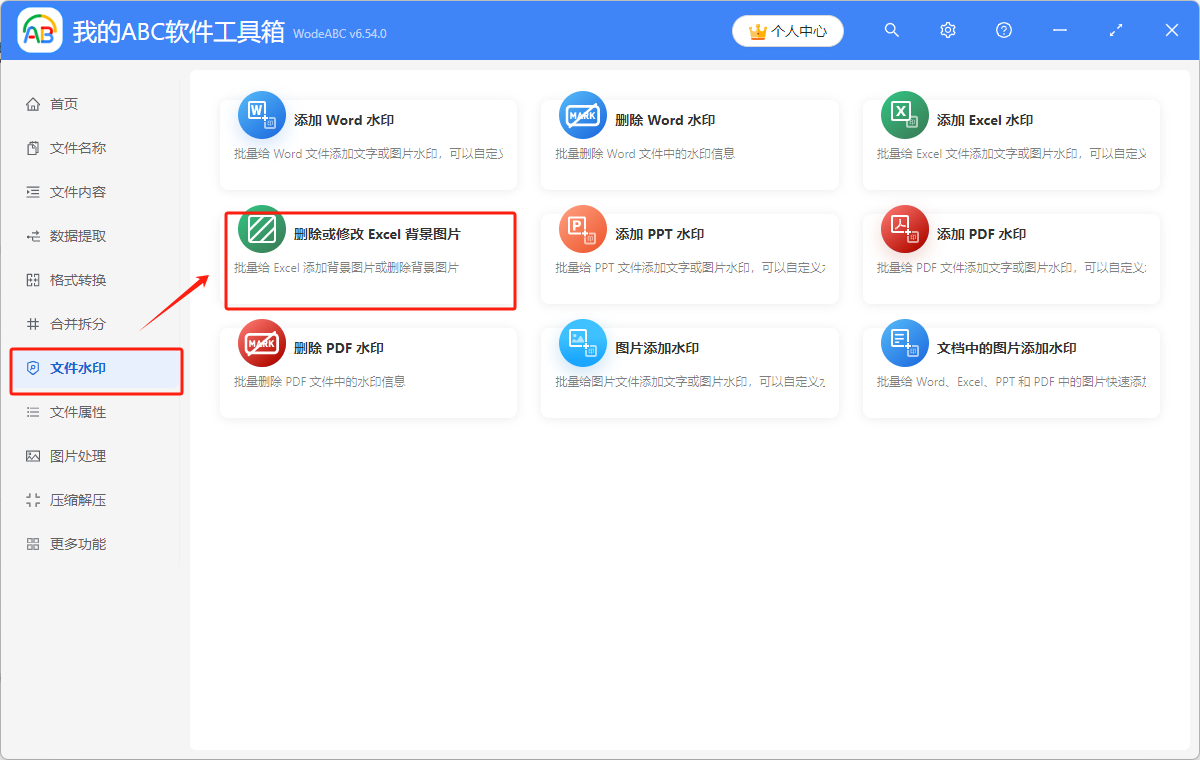Click the green 添加 Excel 水印 icon

click(904, 114)
